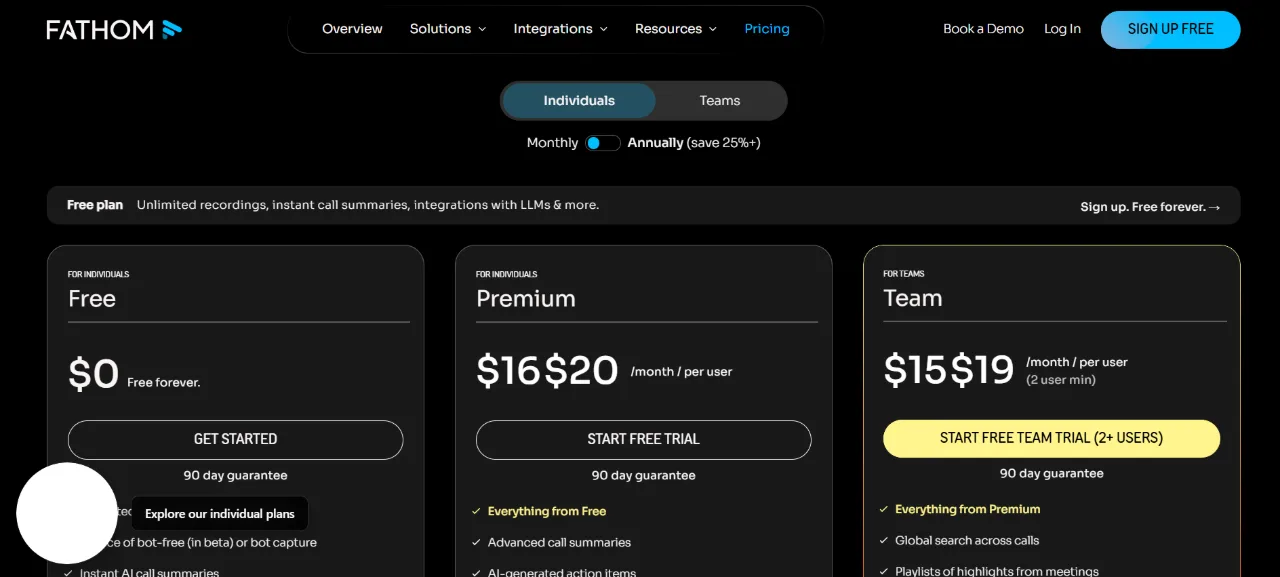Click the checkmark beside Everything from Premium

pyautogui.click(x=884, y=509)
